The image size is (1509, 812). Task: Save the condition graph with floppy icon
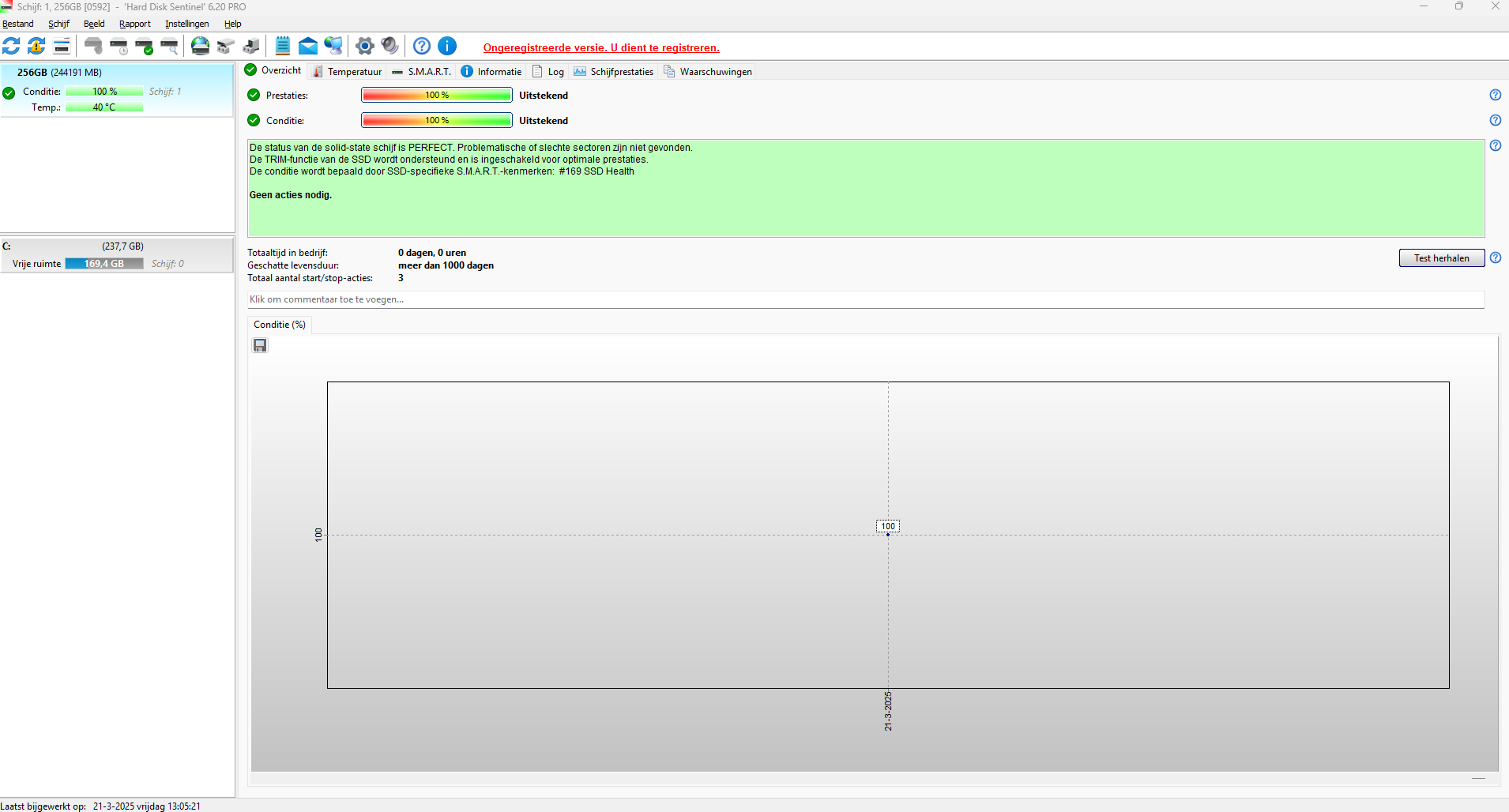click(260, 345)
